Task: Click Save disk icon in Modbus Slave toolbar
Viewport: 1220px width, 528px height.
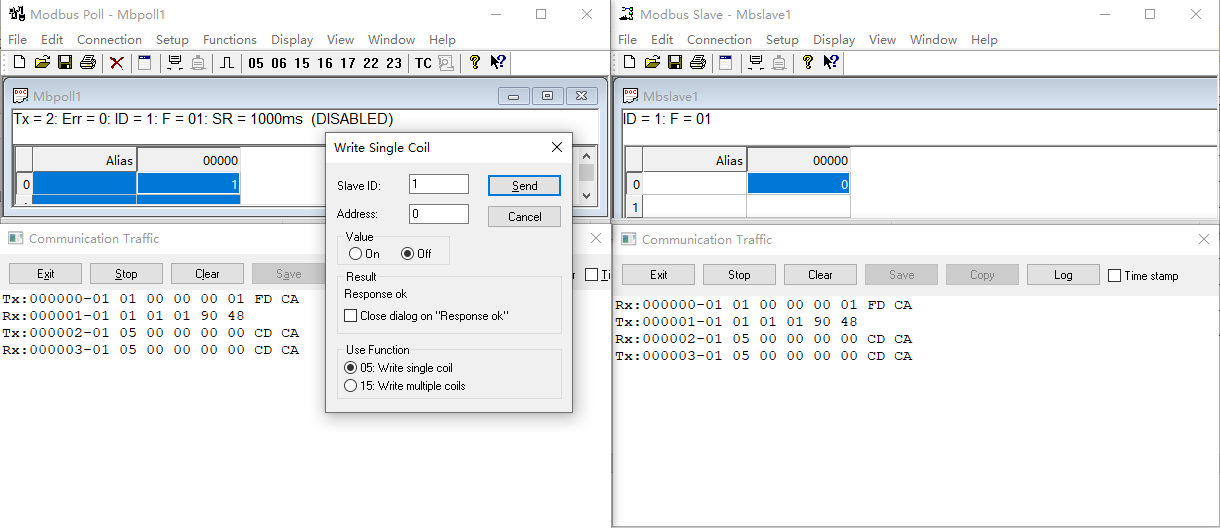Action: click(675, 63)
